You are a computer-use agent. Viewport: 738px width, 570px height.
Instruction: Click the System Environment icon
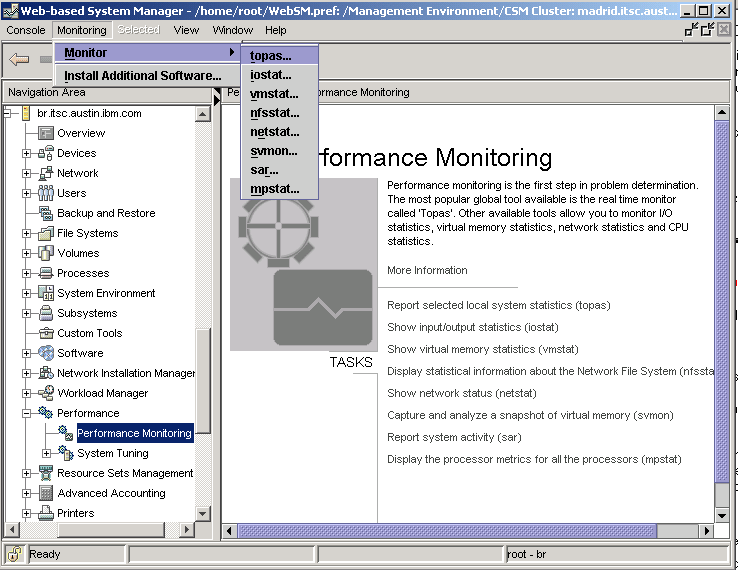[x=46, y=293]
